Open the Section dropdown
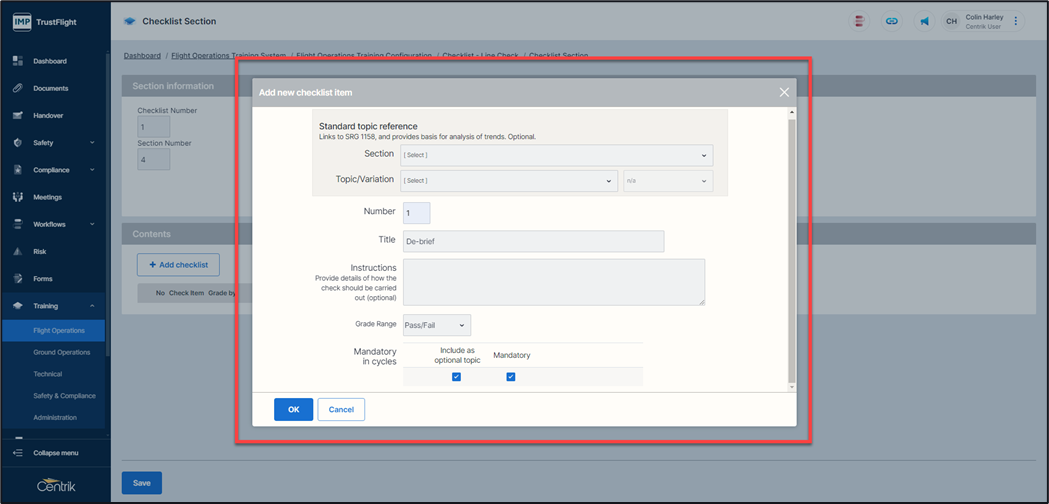 [x=556, y=155]
